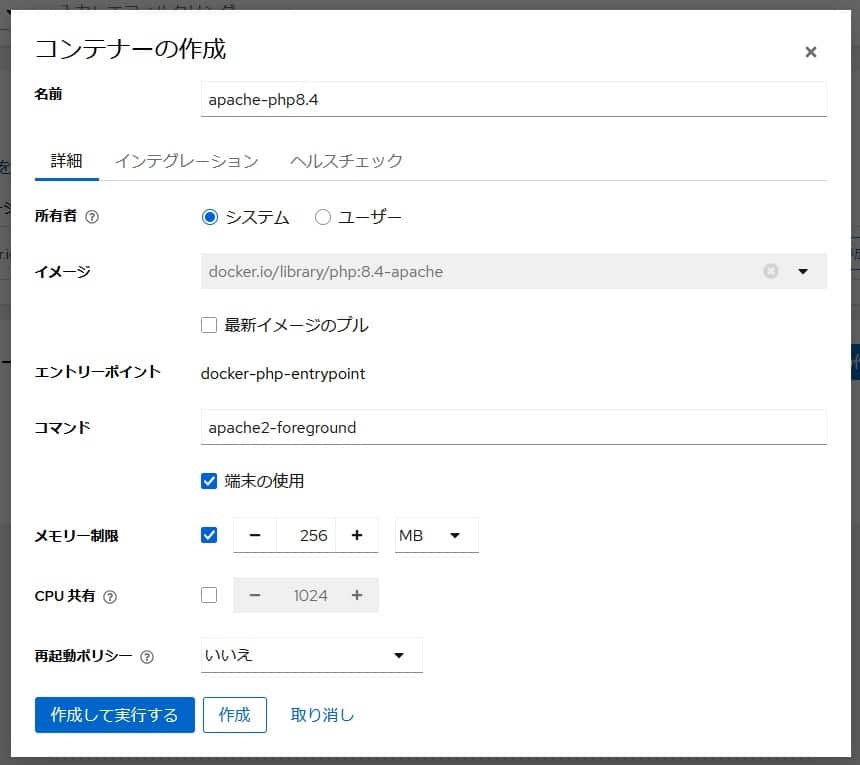Viewport: 860px width, 765px height.
Task: Increase CPU shares with plus button
Action: click(x=357, y=595)
